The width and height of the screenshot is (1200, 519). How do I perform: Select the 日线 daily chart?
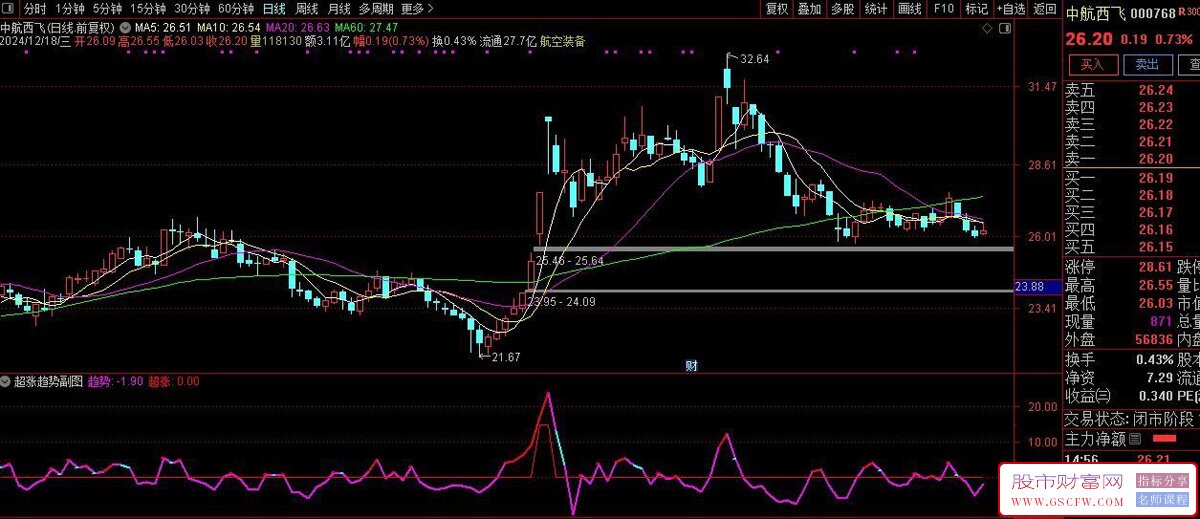(274, 9)
